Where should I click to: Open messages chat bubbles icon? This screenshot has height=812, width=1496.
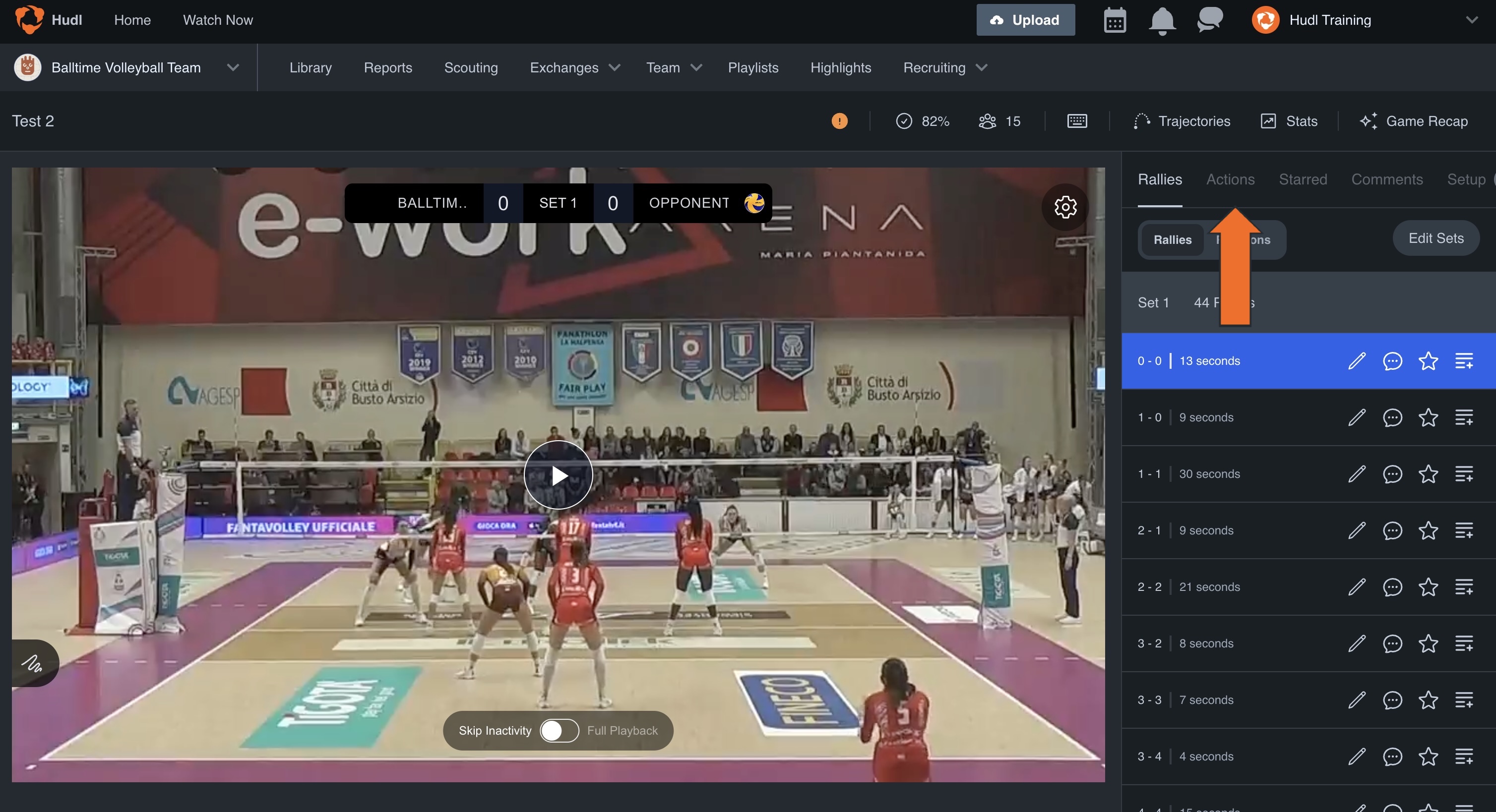pyautogui.click(x=1210, y=20)
